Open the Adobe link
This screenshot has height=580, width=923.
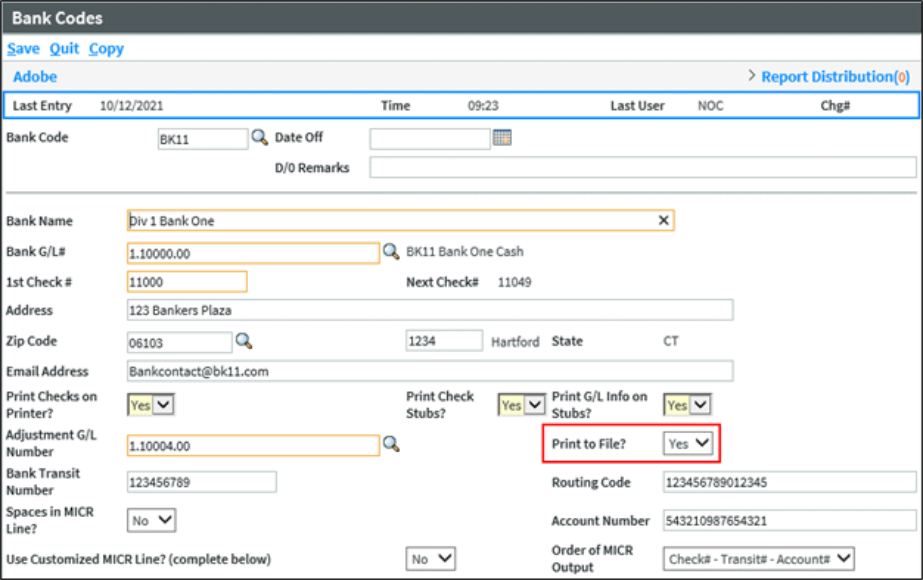click(35, 76)
